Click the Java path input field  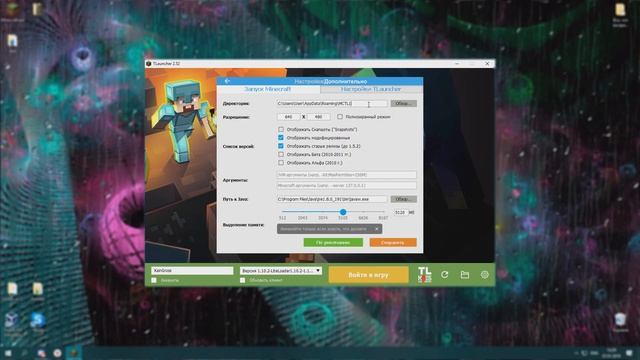coord(332,199)
